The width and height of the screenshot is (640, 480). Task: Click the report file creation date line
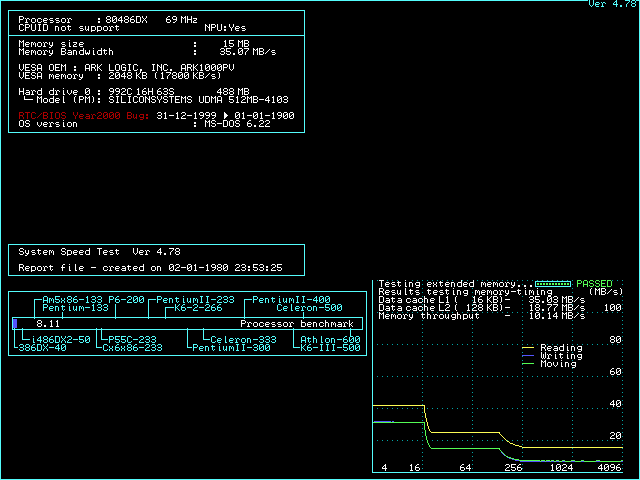pos(150,268)
